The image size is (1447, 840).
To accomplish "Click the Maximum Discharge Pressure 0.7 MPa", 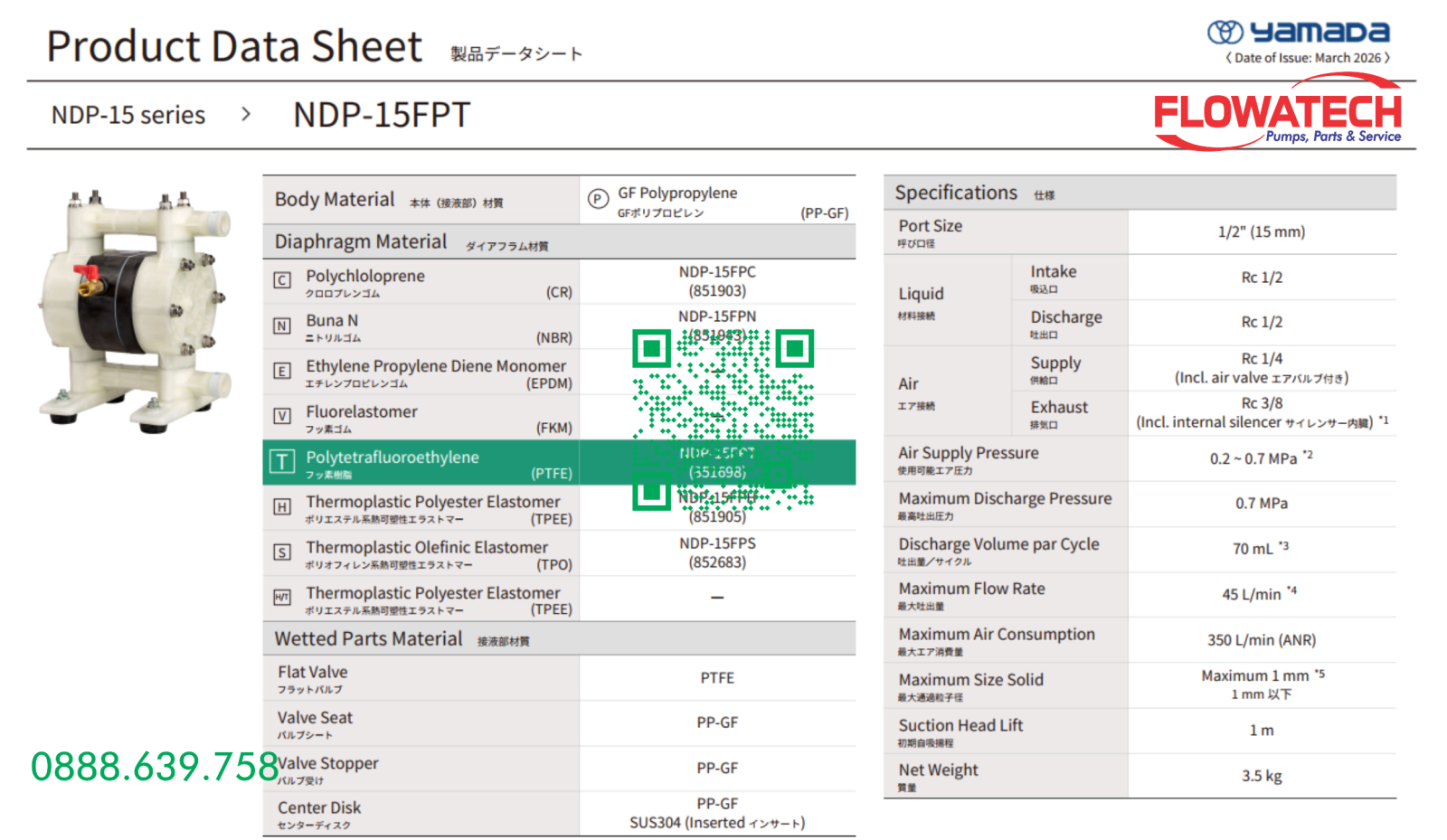I will 1262,504.
